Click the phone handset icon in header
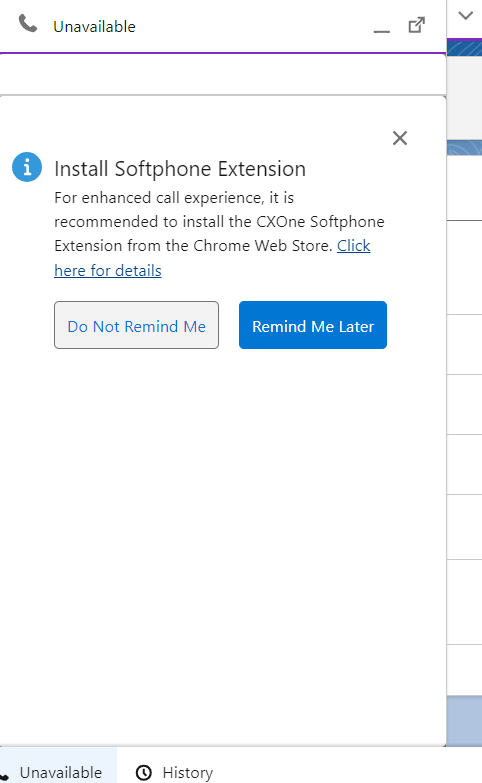482x783 pixels. coord(27,23)
